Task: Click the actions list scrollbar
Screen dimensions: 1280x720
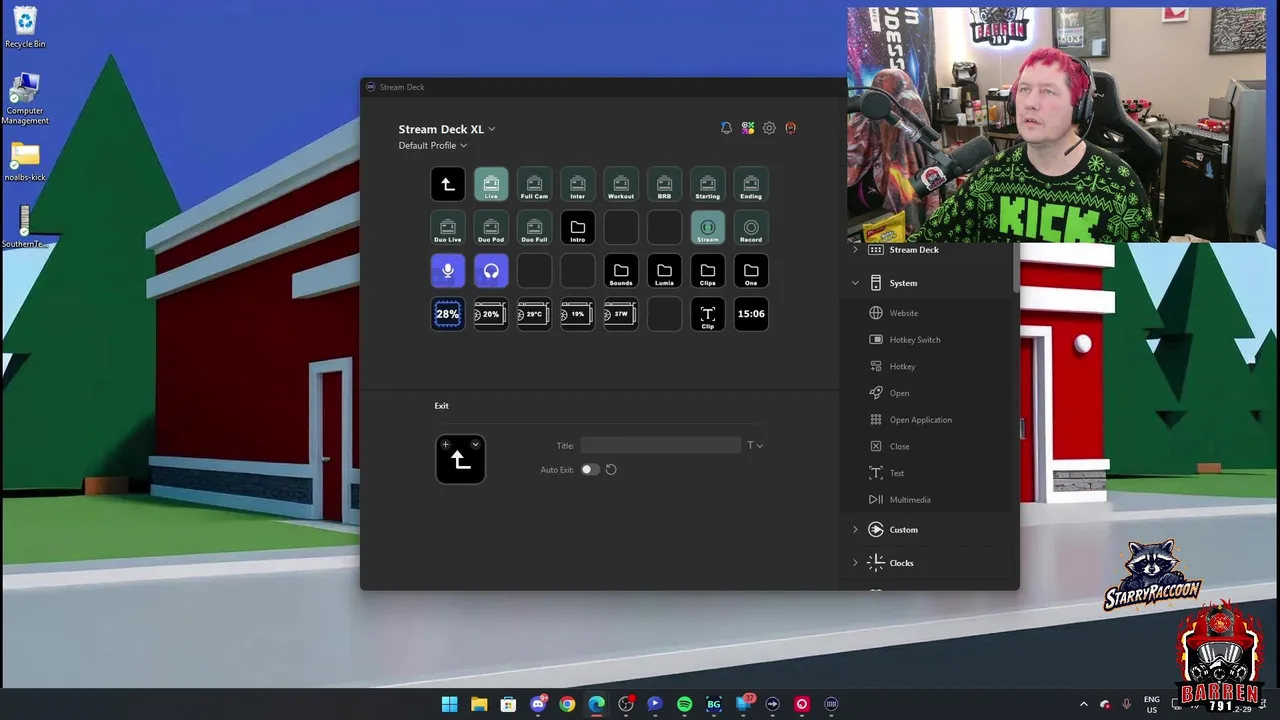Action: [1016, 268]
